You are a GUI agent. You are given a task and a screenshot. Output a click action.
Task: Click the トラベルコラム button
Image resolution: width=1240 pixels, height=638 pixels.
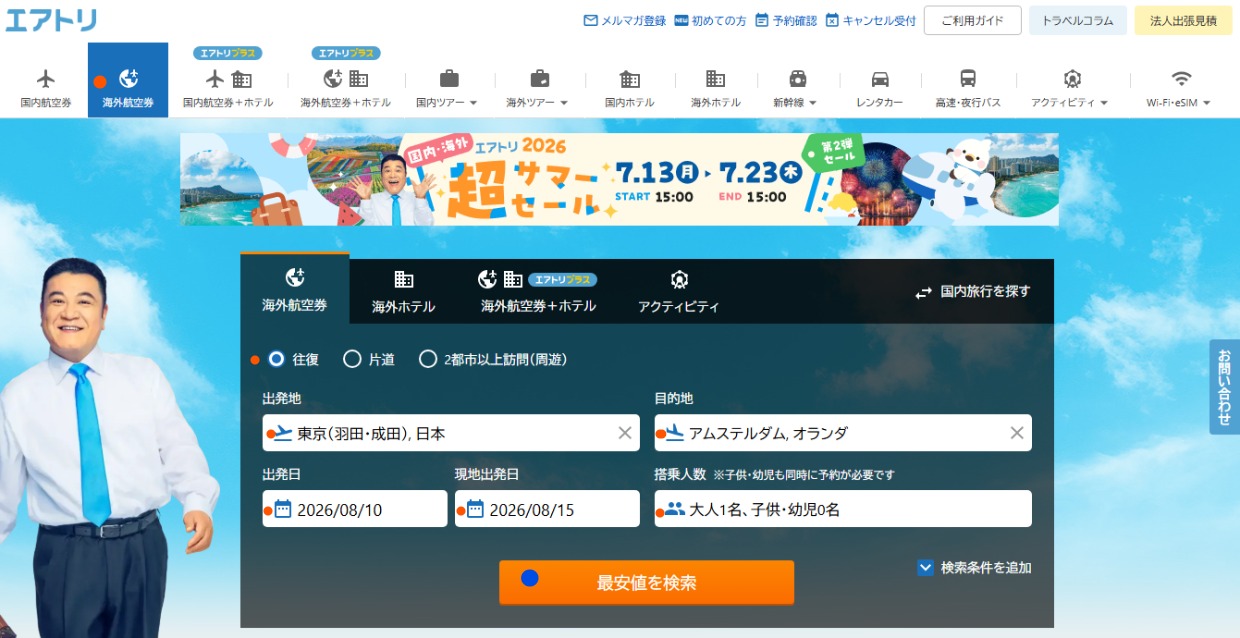pyautogui.click(x=1078, y=20)
